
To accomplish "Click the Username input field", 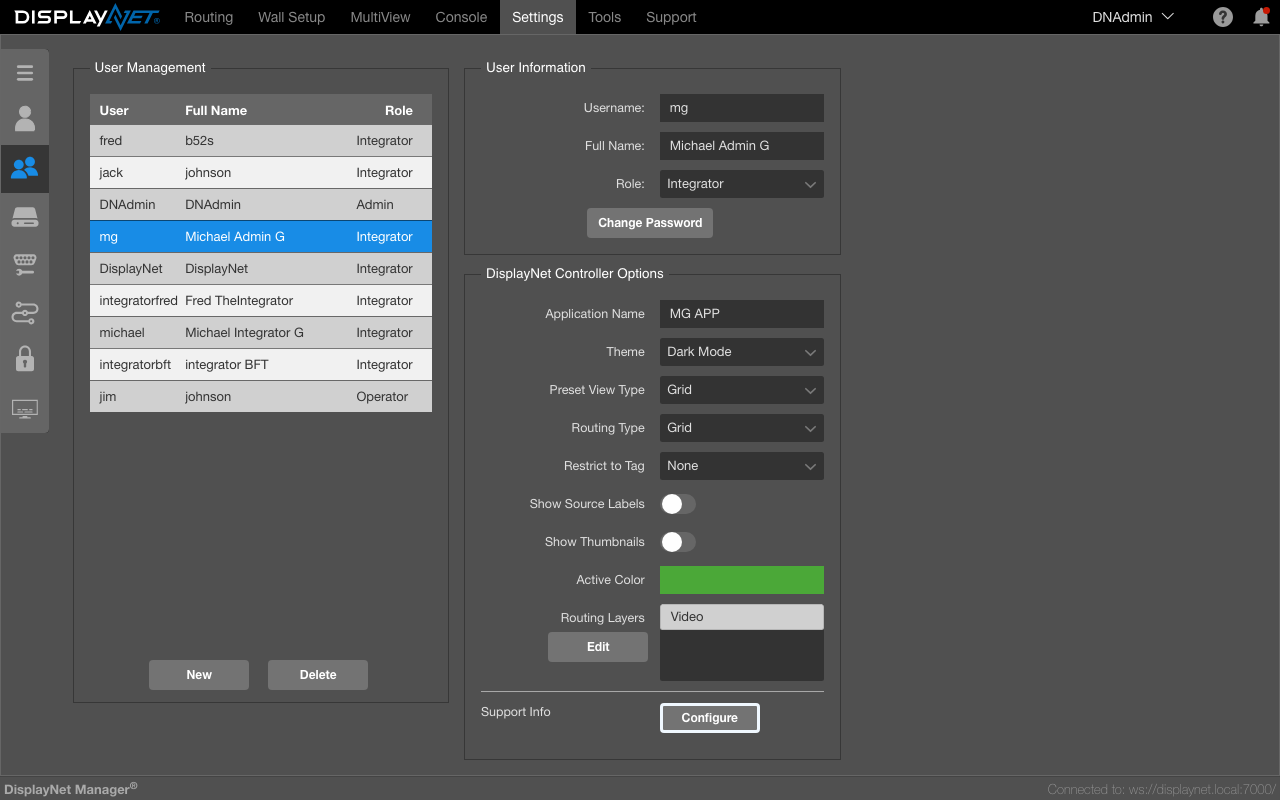I will [742, 108].
